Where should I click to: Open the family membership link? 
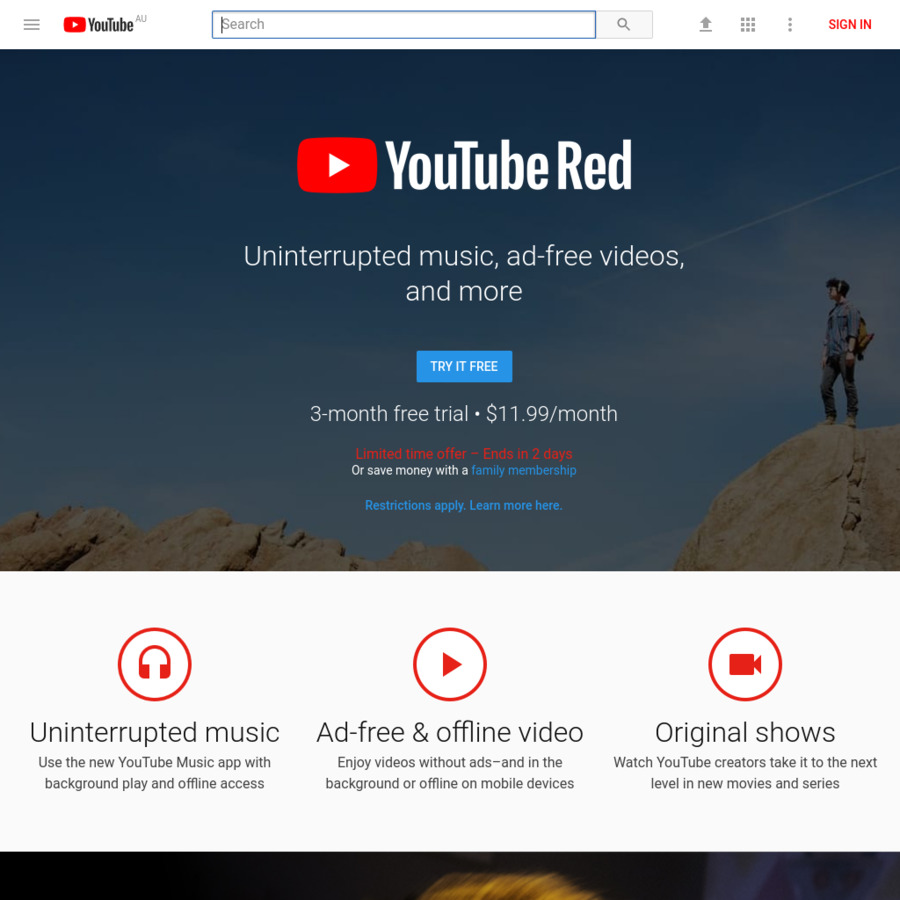523,471
